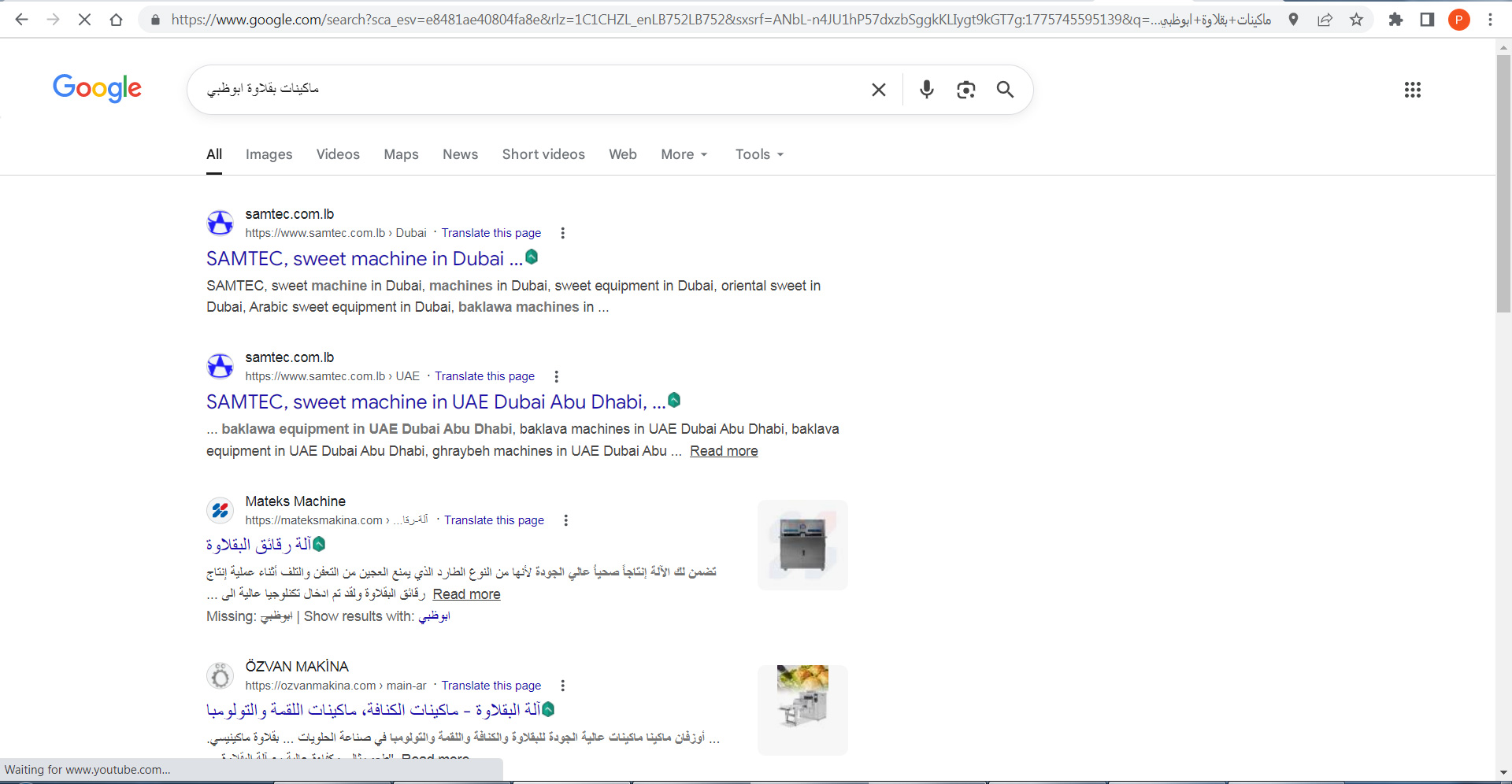1512x784 pixels.
Task: Translate the ÖZVAN MAKİNA result page
Action: pyautogui.click(x=491, y=686)
